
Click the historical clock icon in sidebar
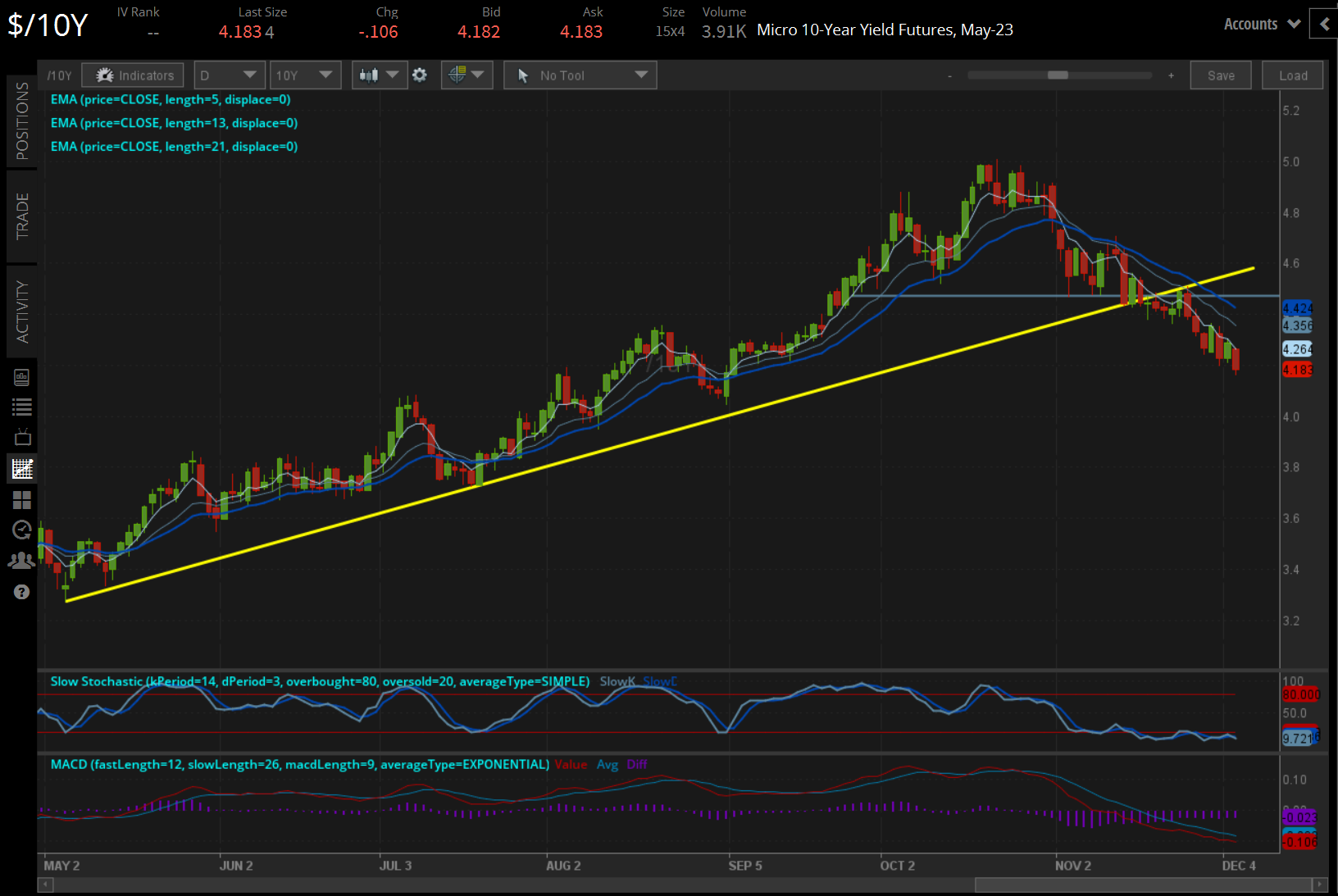click(22, 530)
